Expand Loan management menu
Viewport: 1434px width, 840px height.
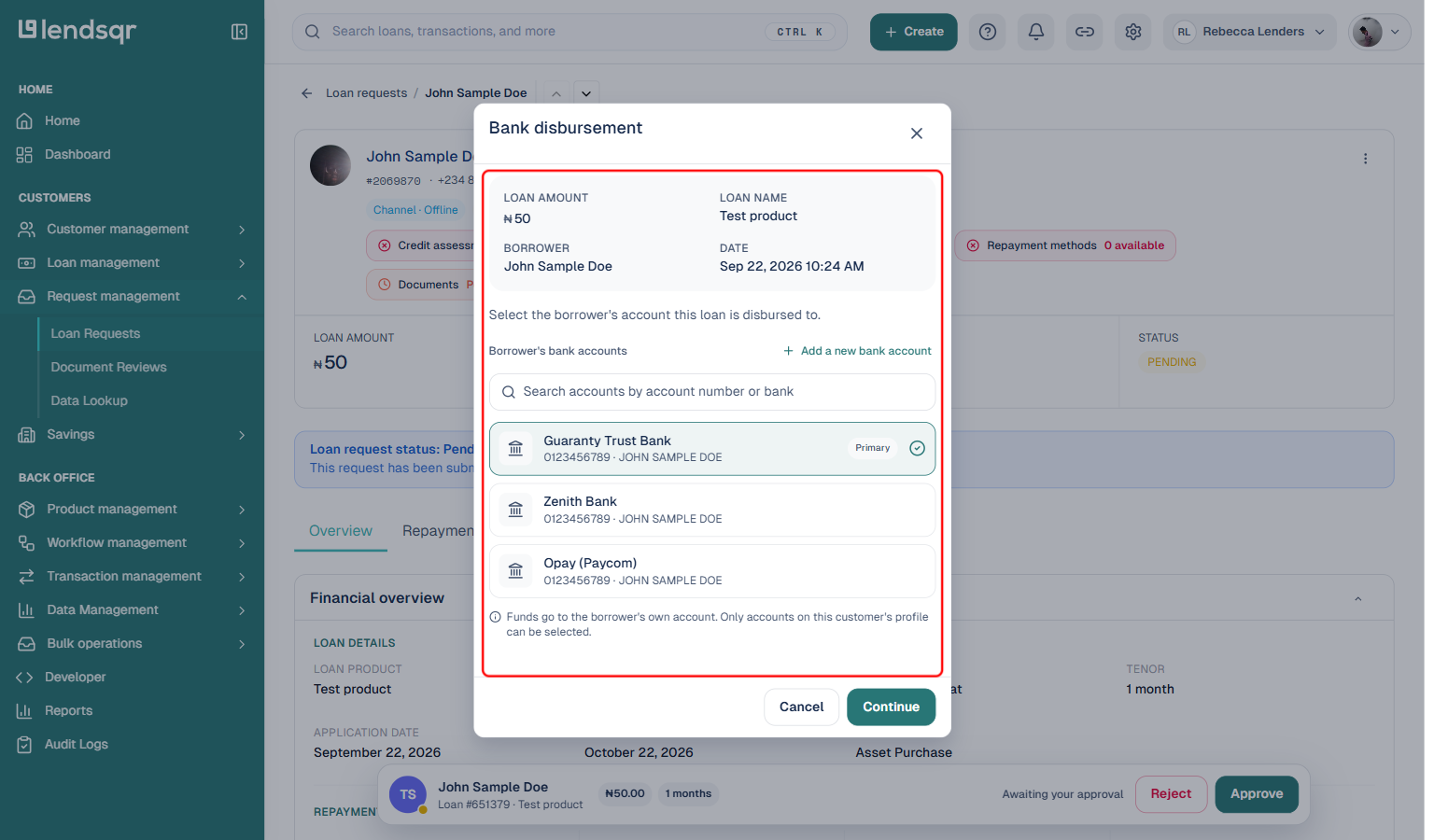(132, 263)
